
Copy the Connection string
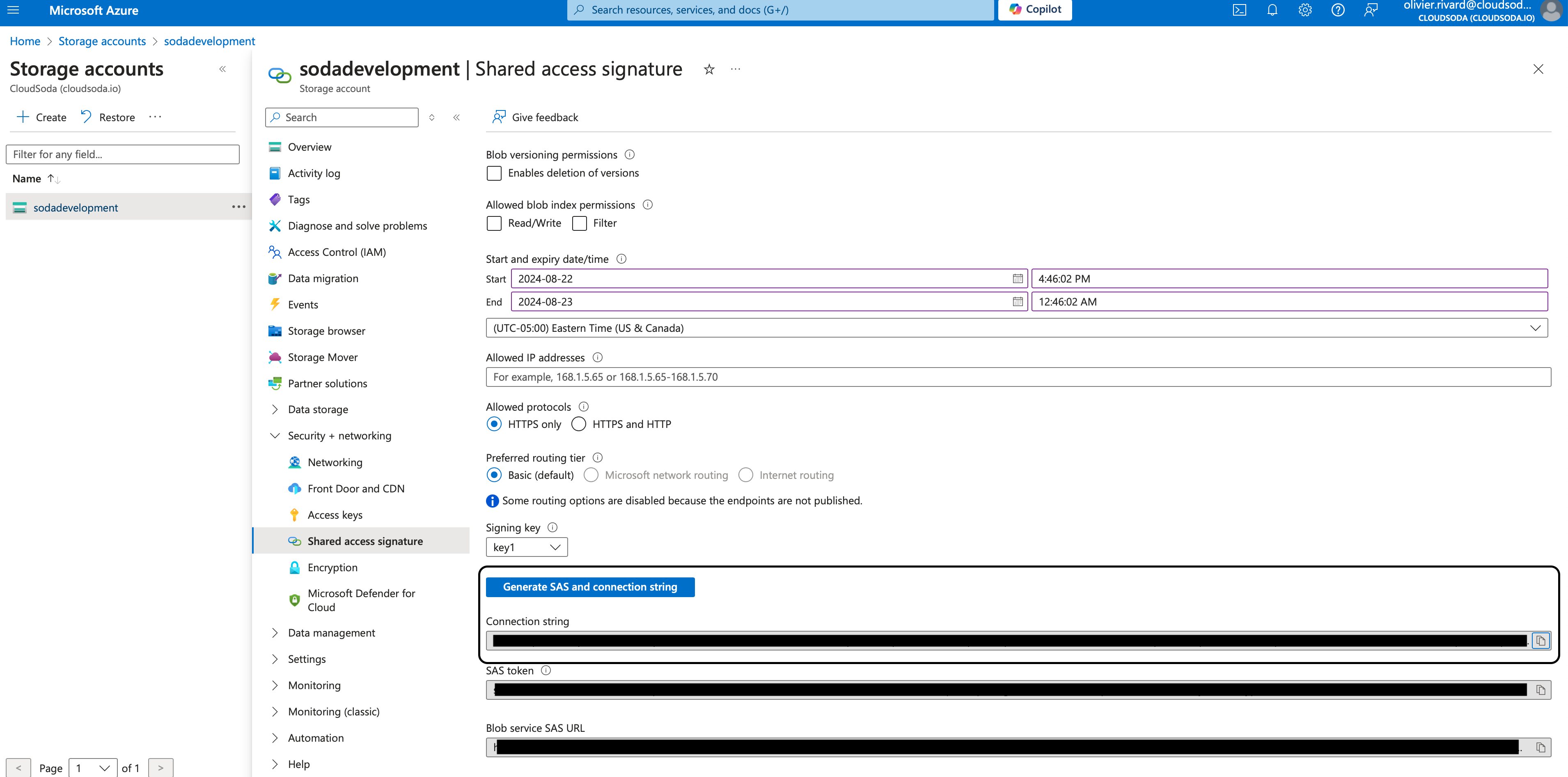(1540, 641)
